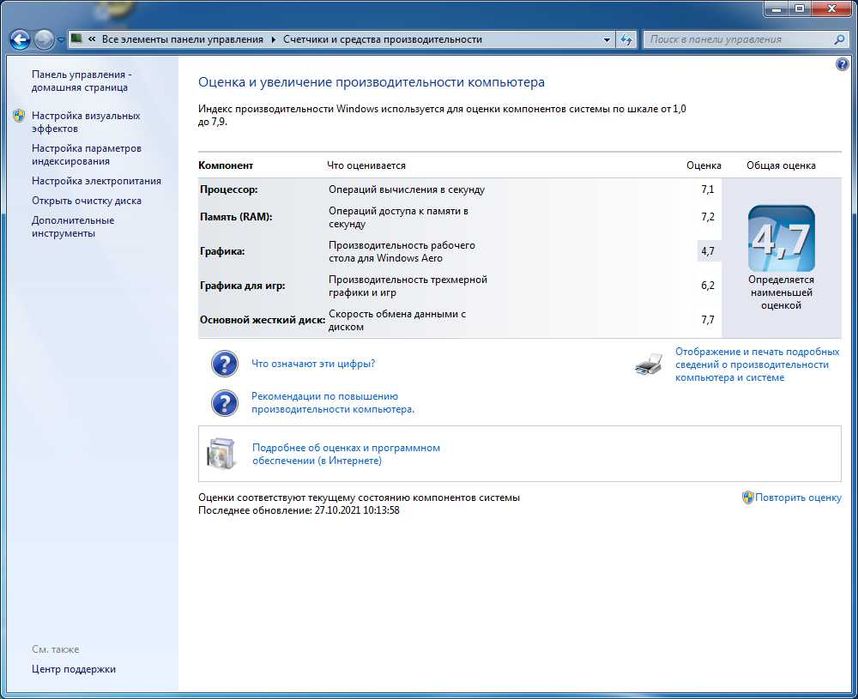Select the 'Основной жесткий диск:' row label
Screen dimensions: 858x699
[263, 320]
